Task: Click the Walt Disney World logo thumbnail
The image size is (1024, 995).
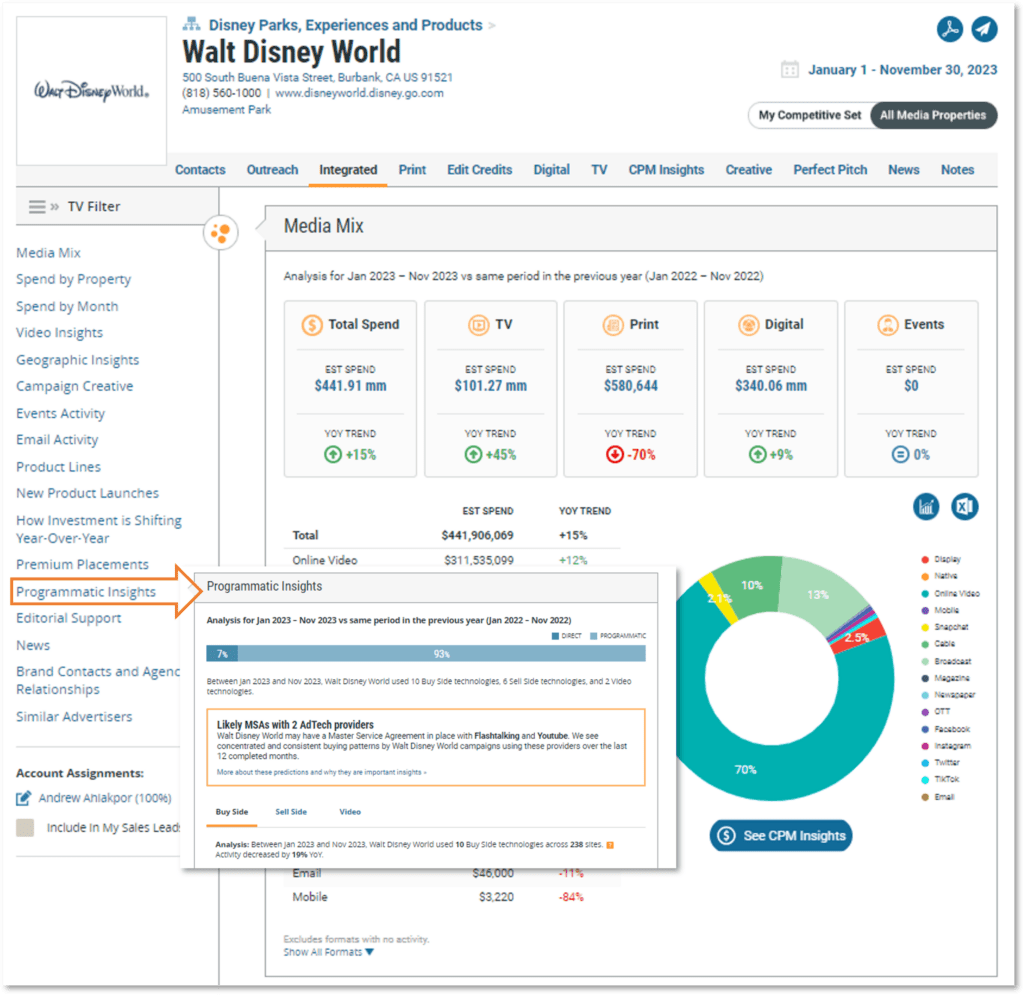Action: 91,91
